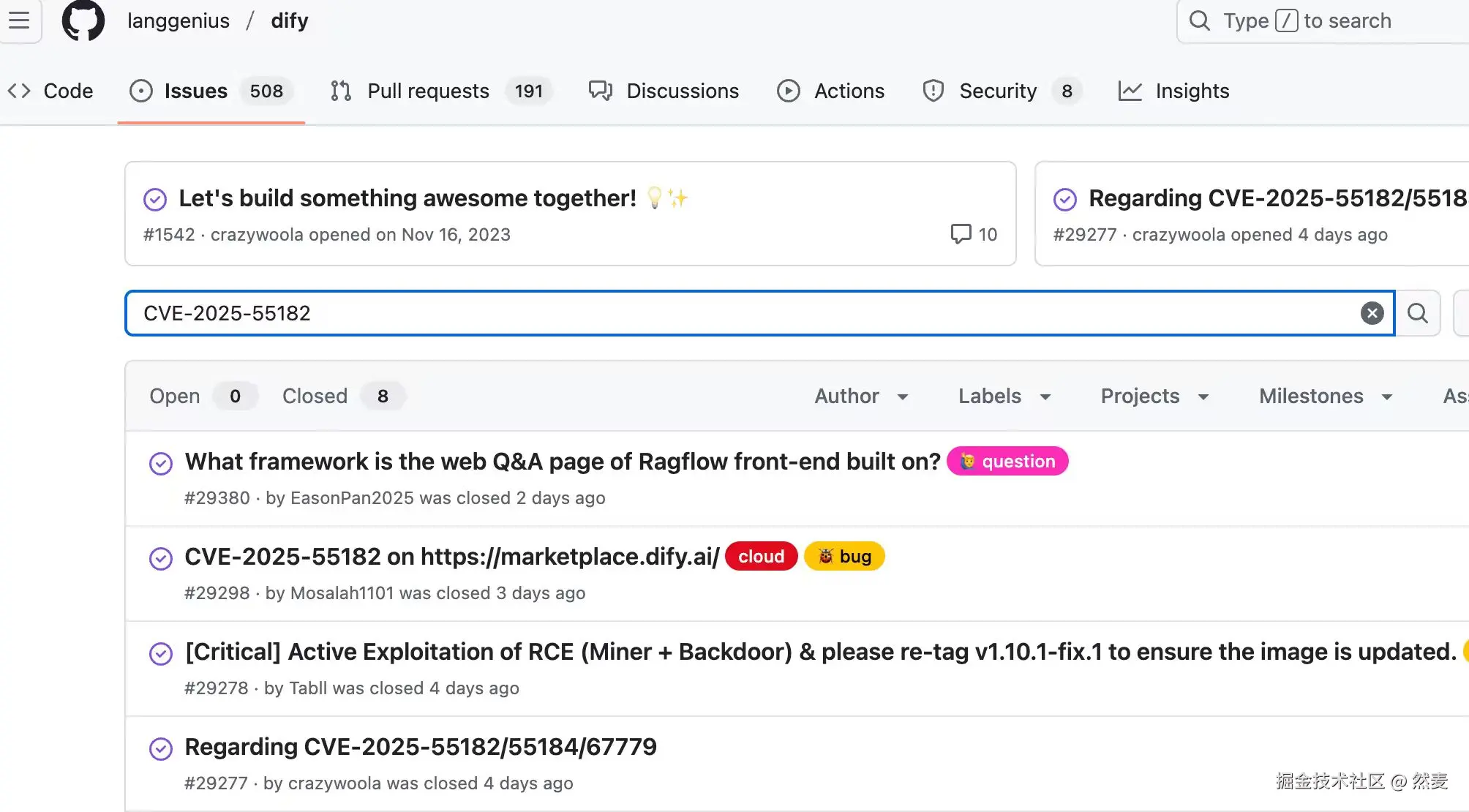Screen dimensions: 1469x812
Task: Show Open issues filter
Action: point(175,396)
